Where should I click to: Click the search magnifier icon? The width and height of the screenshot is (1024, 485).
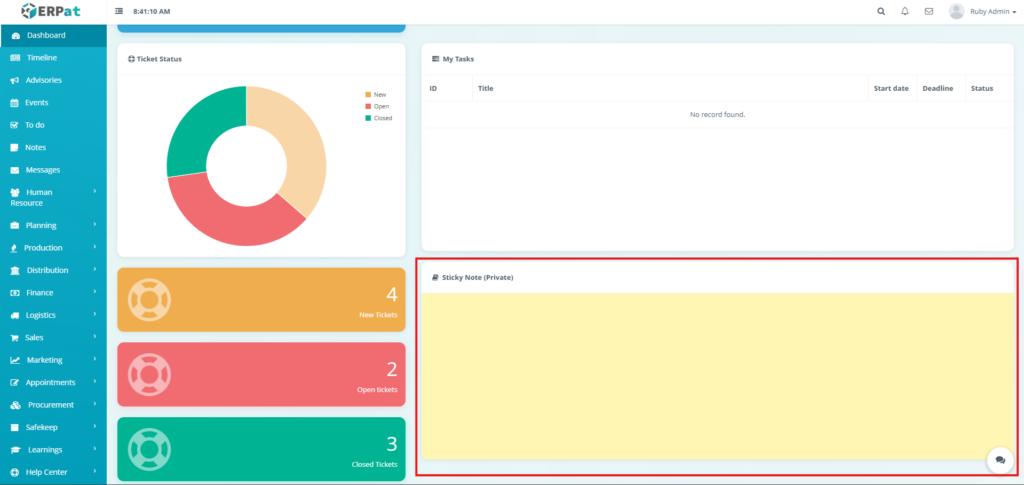(880, 11)
